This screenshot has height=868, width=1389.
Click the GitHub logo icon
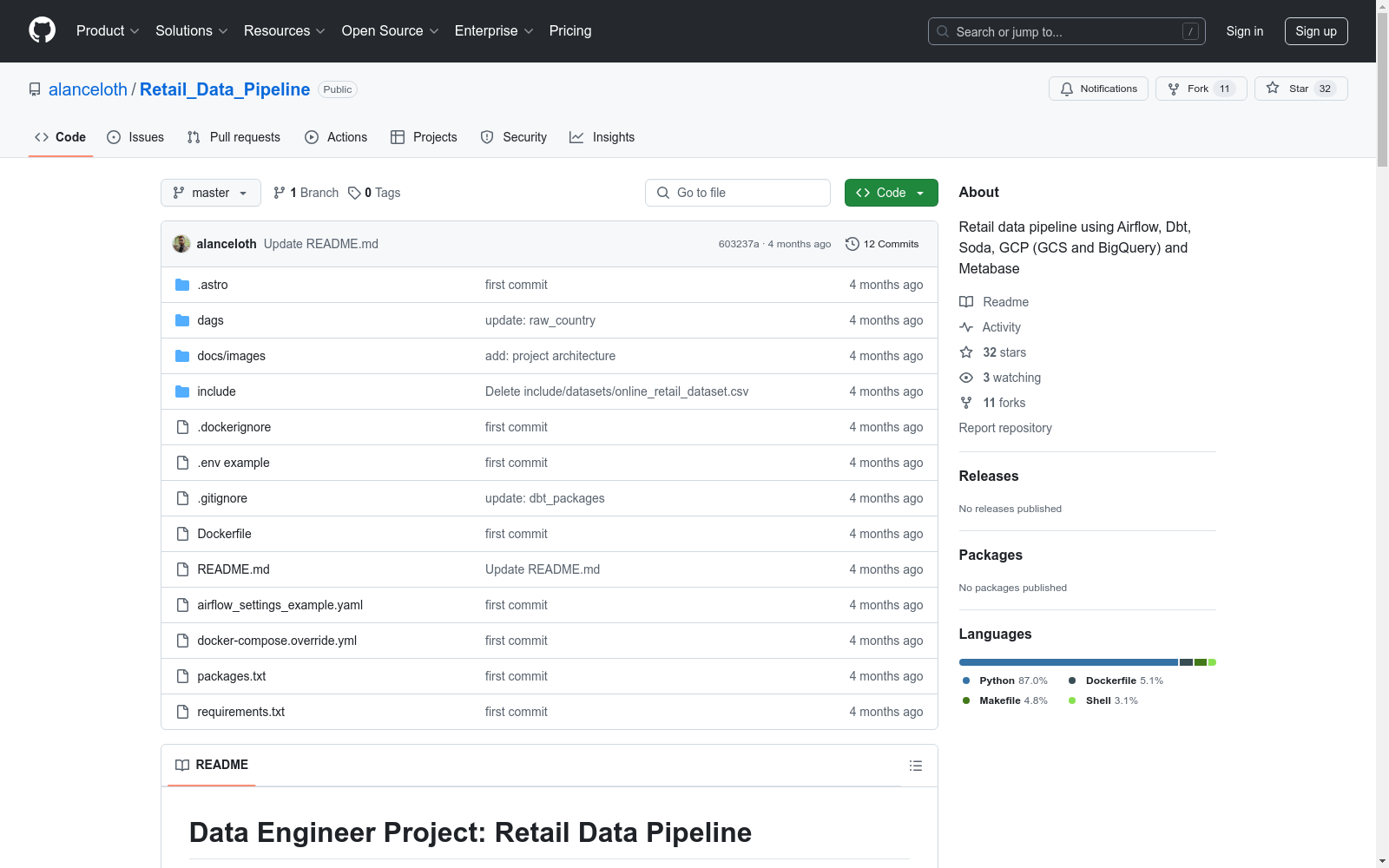tap(42, 30)
